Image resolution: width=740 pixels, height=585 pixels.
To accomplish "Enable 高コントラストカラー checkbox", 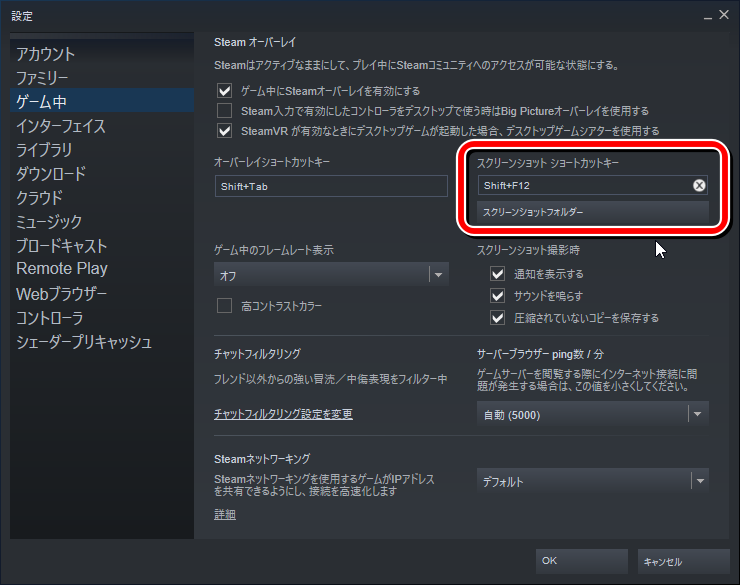I will click(225, 306).
